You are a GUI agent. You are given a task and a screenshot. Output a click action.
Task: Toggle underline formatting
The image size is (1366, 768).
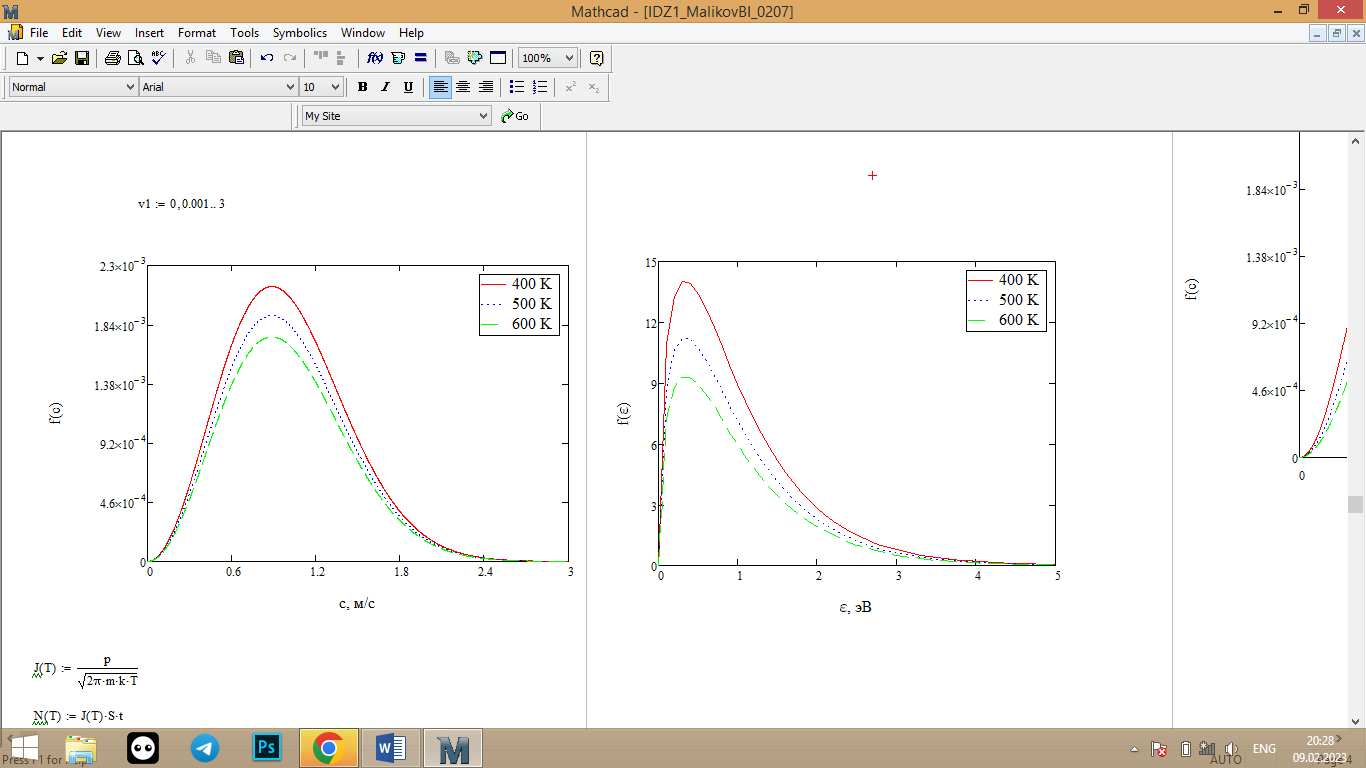(x=408, y=87)
